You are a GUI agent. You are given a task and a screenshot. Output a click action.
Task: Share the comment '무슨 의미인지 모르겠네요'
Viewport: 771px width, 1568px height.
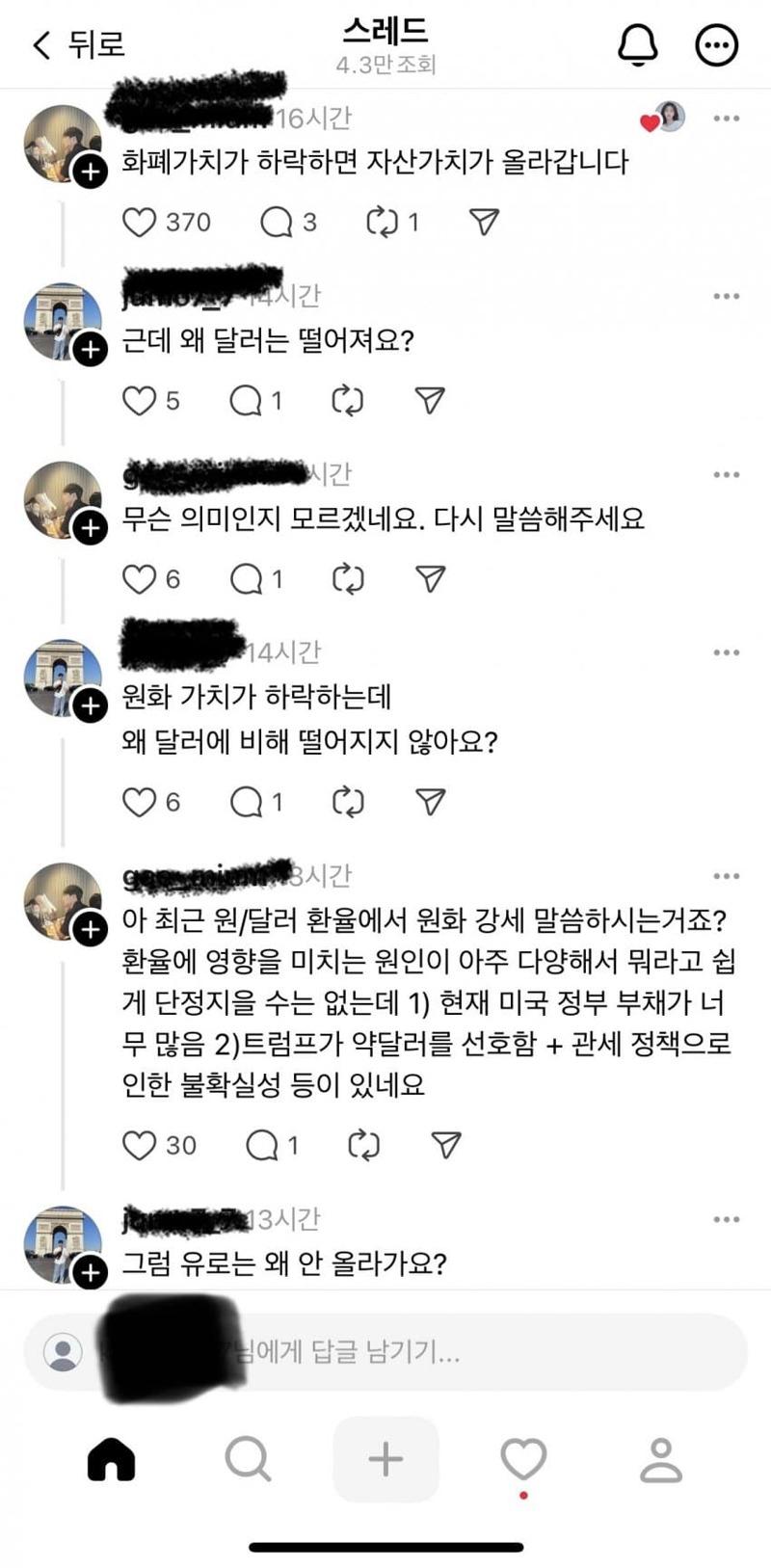pos(433,578)
